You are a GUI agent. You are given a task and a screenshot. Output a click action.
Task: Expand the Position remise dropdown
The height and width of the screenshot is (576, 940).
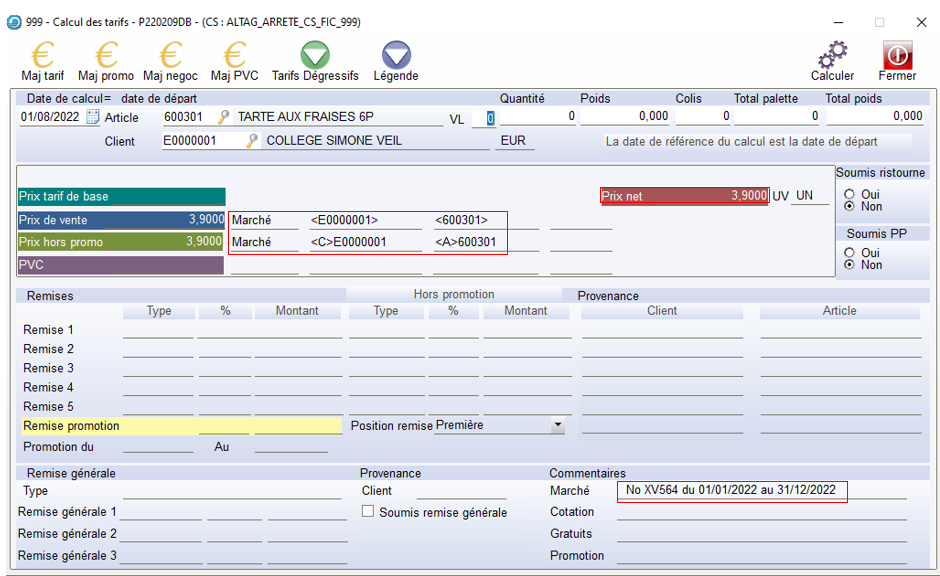(557, 426)
